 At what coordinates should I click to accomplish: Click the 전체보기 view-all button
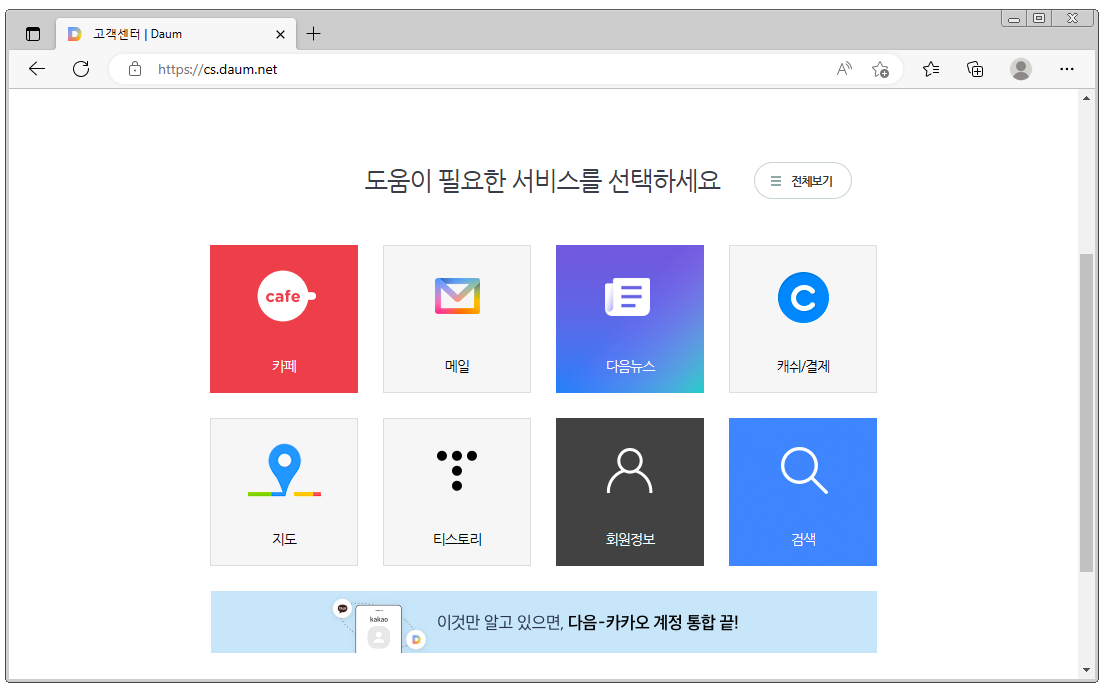803,181
